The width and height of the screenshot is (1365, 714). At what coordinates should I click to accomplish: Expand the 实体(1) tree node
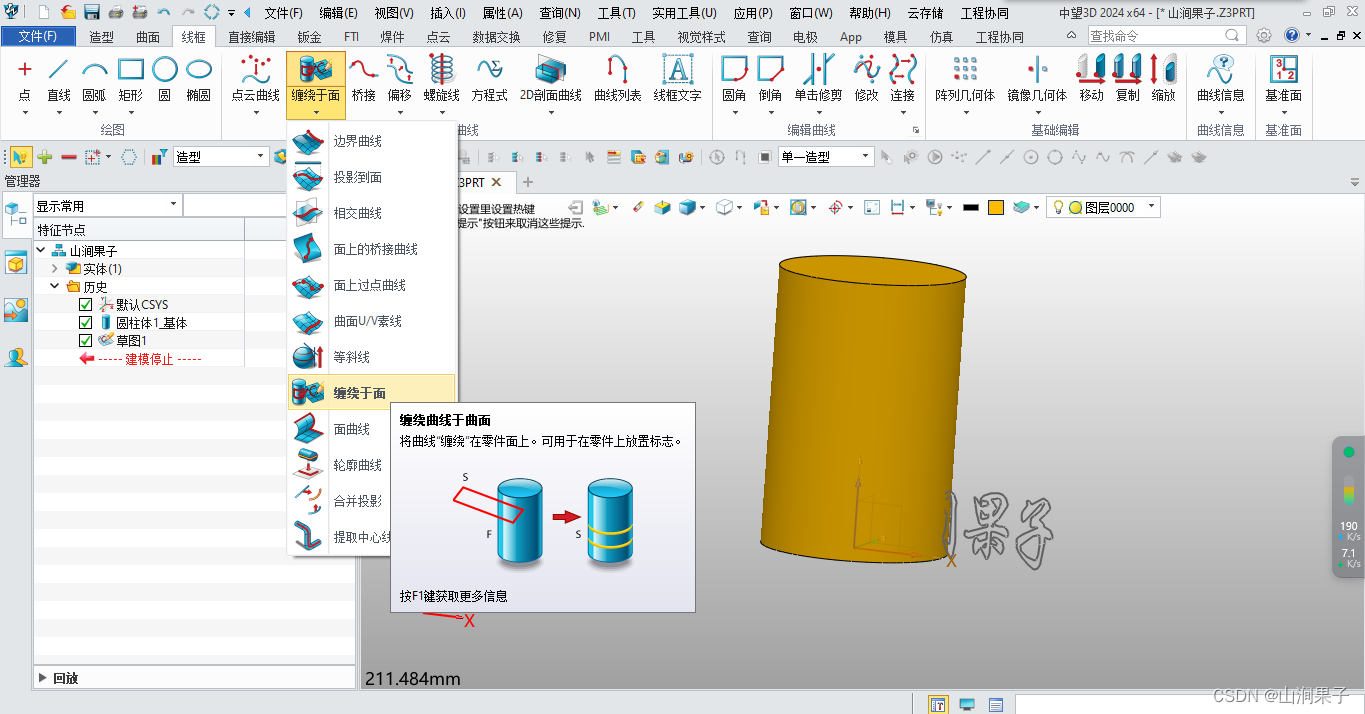[55, 269]
